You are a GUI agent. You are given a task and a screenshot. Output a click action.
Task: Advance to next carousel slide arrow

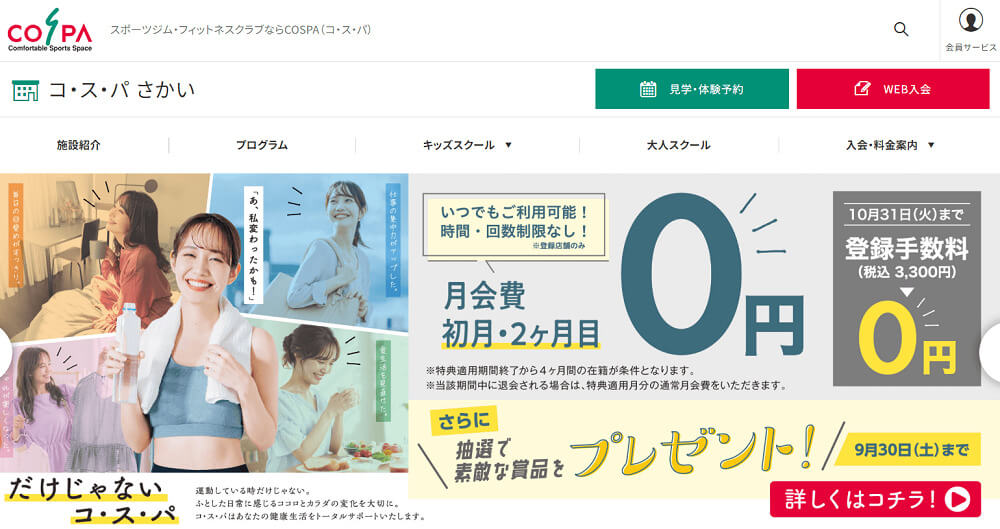[x=990, y=352]
